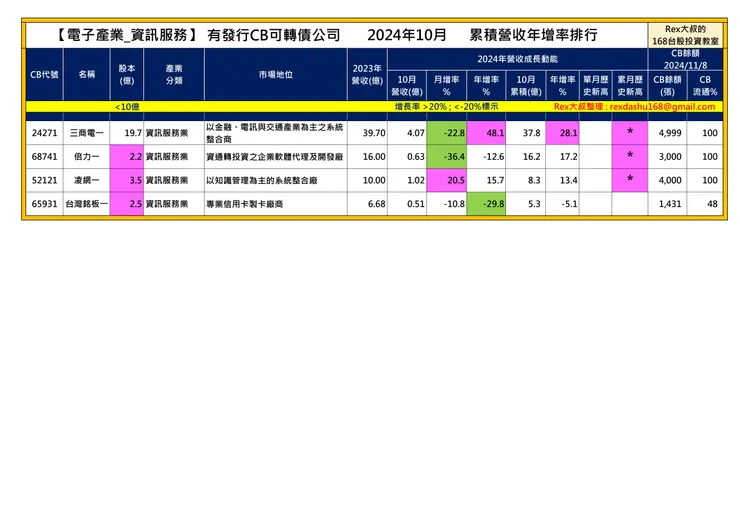Select October revenue value 0.51
Viewport: 740px width, 523px height.
pos(416,204)
